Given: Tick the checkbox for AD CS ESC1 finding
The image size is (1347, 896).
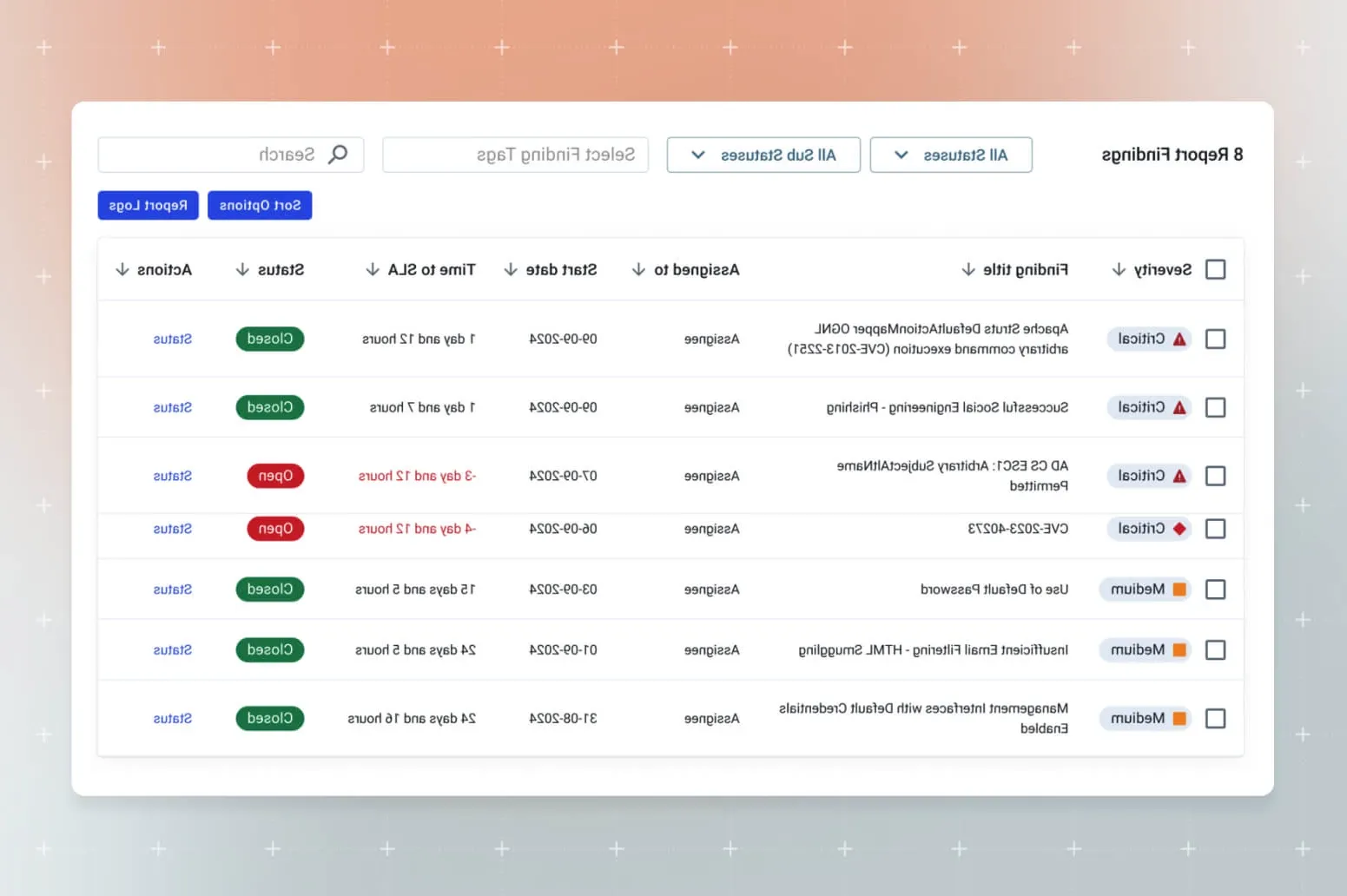Looking at the screenshot, I should pos(1216,477).
